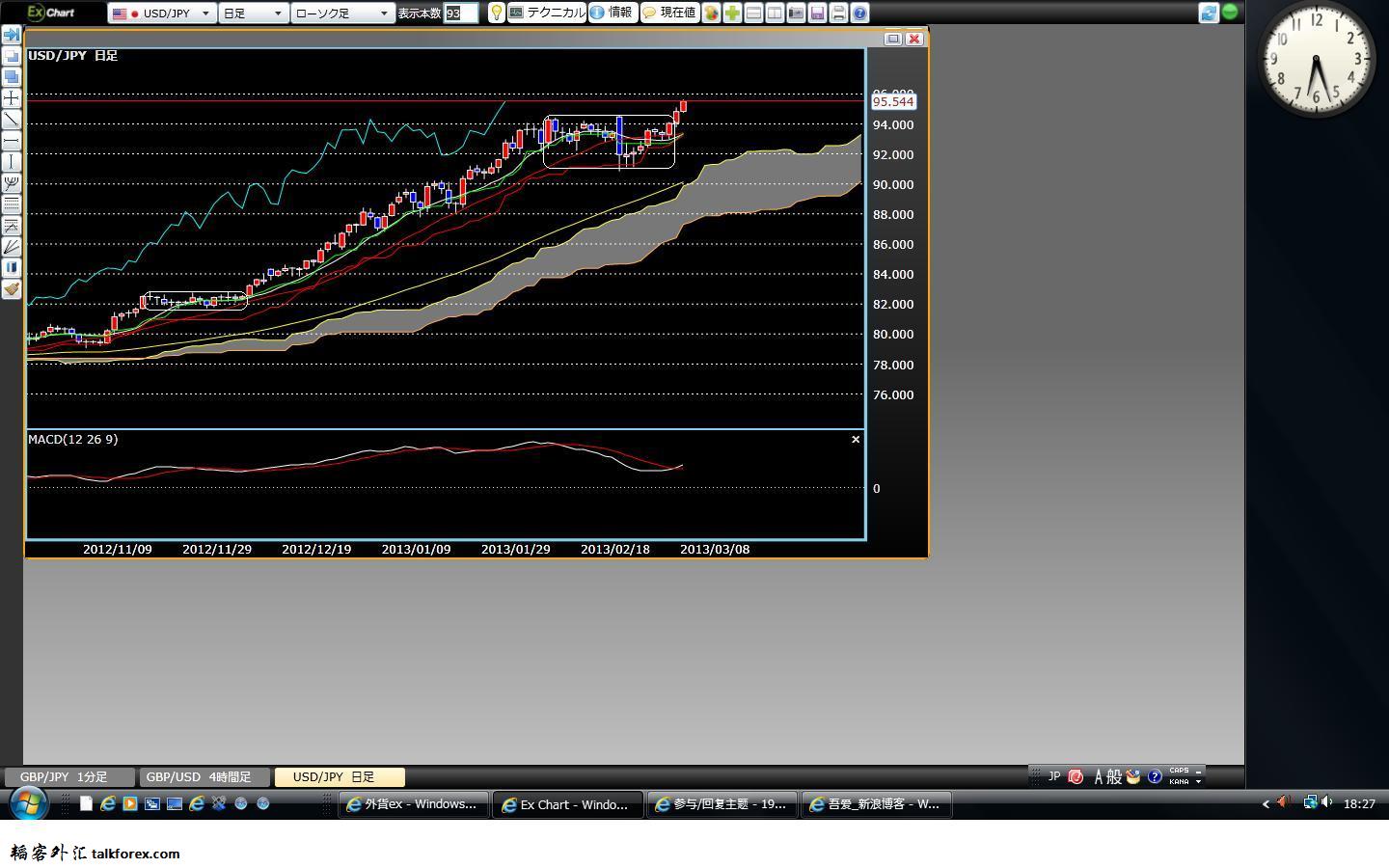Click the blue refresh icon top right
The height and width of the screenshot is (868, 1389).
click(1209, 13)
